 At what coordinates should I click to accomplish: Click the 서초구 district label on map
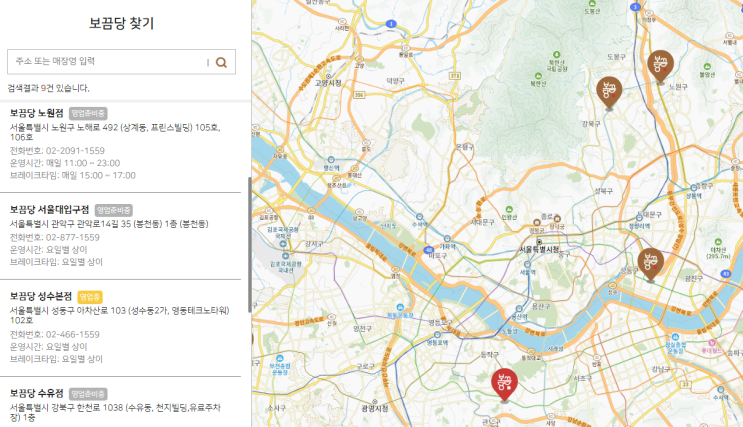(x=583, y=379)
